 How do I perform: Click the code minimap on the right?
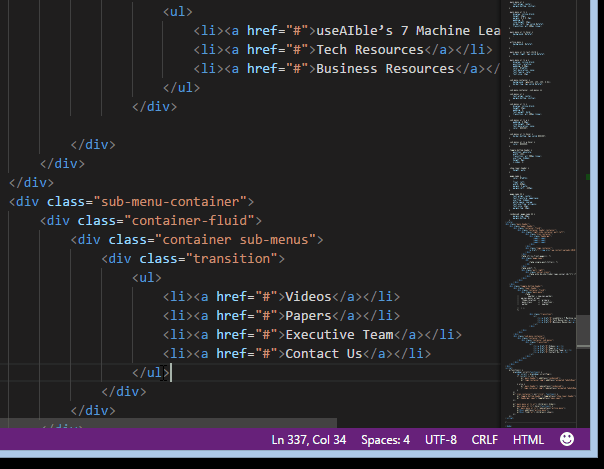click(548, 200)
